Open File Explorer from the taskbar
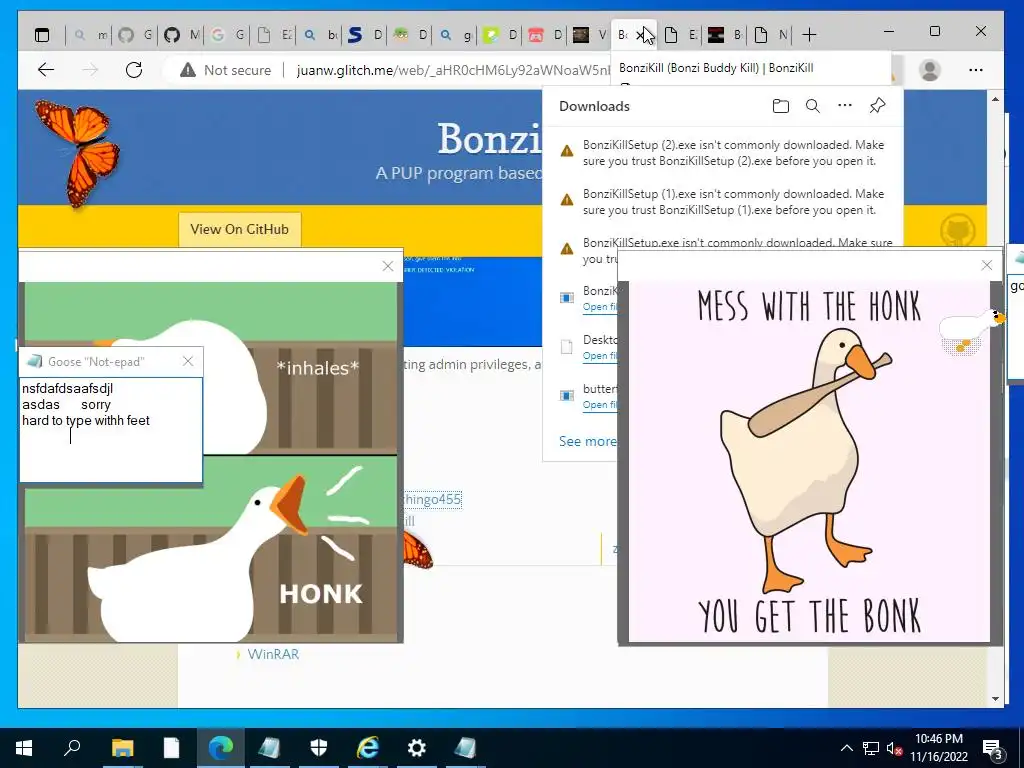1024x768 pixels. click(122, 748)
